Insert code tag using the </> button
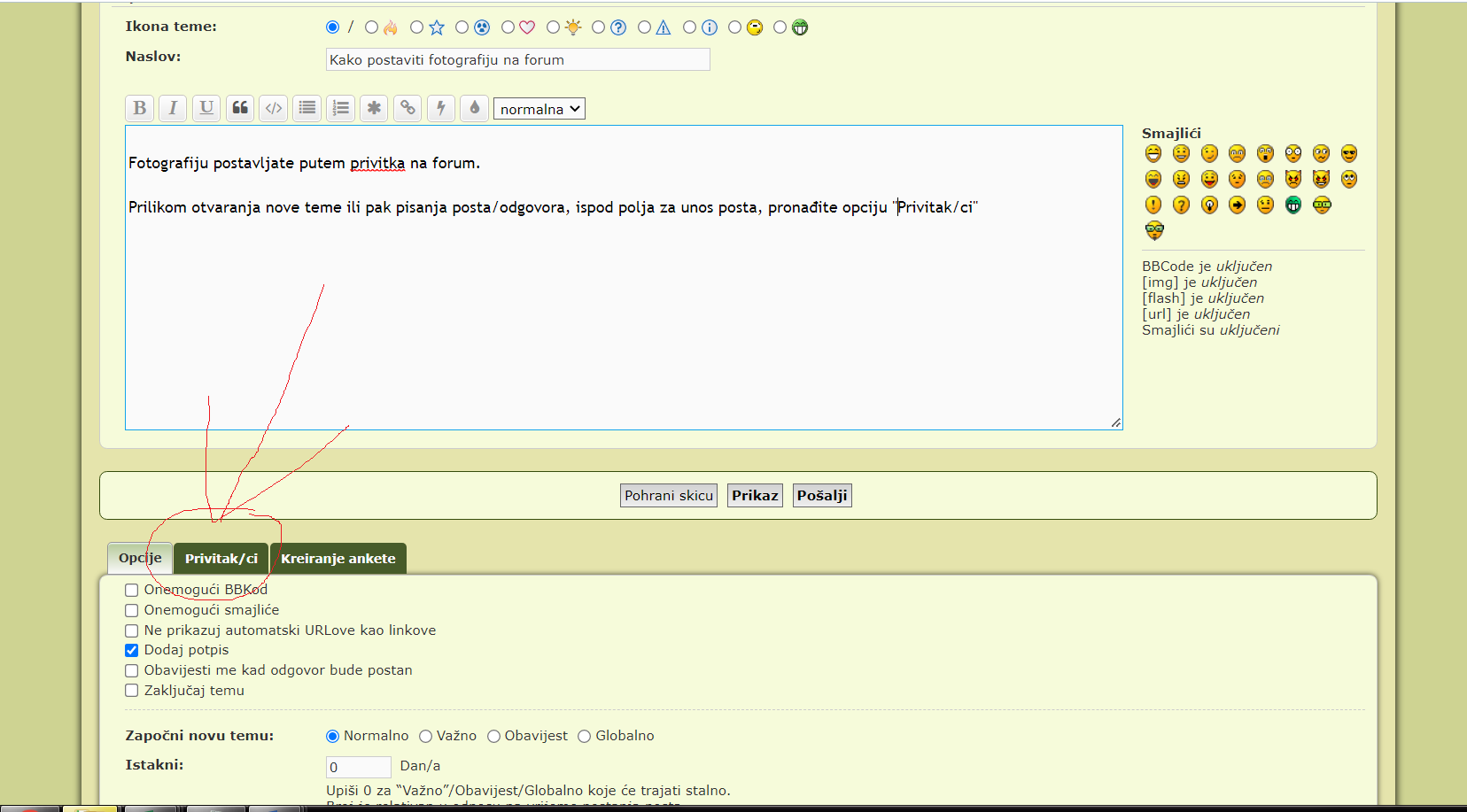Screen dimensions: 1467x812 pyautogui.click(x=274, y=108)
